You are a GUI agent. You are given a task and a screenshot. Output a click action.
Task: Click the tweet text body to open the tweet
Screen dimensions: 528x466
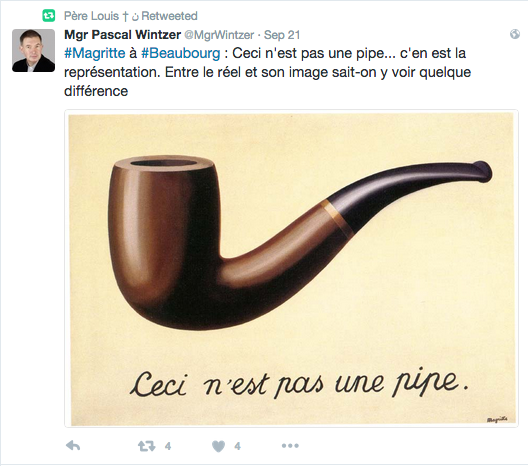(x=267, y=72)
